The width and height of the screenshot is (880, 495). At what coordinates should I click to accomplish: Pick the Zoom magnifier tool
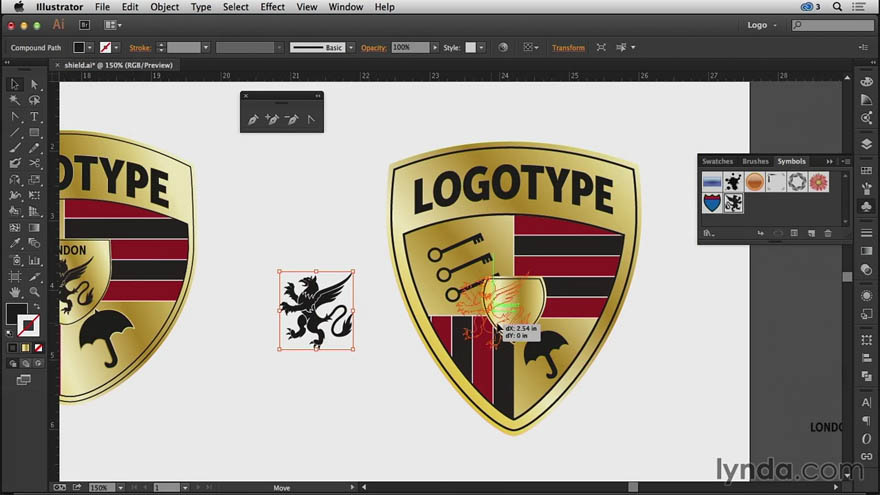pyautogui.click(x=34, y=291)
